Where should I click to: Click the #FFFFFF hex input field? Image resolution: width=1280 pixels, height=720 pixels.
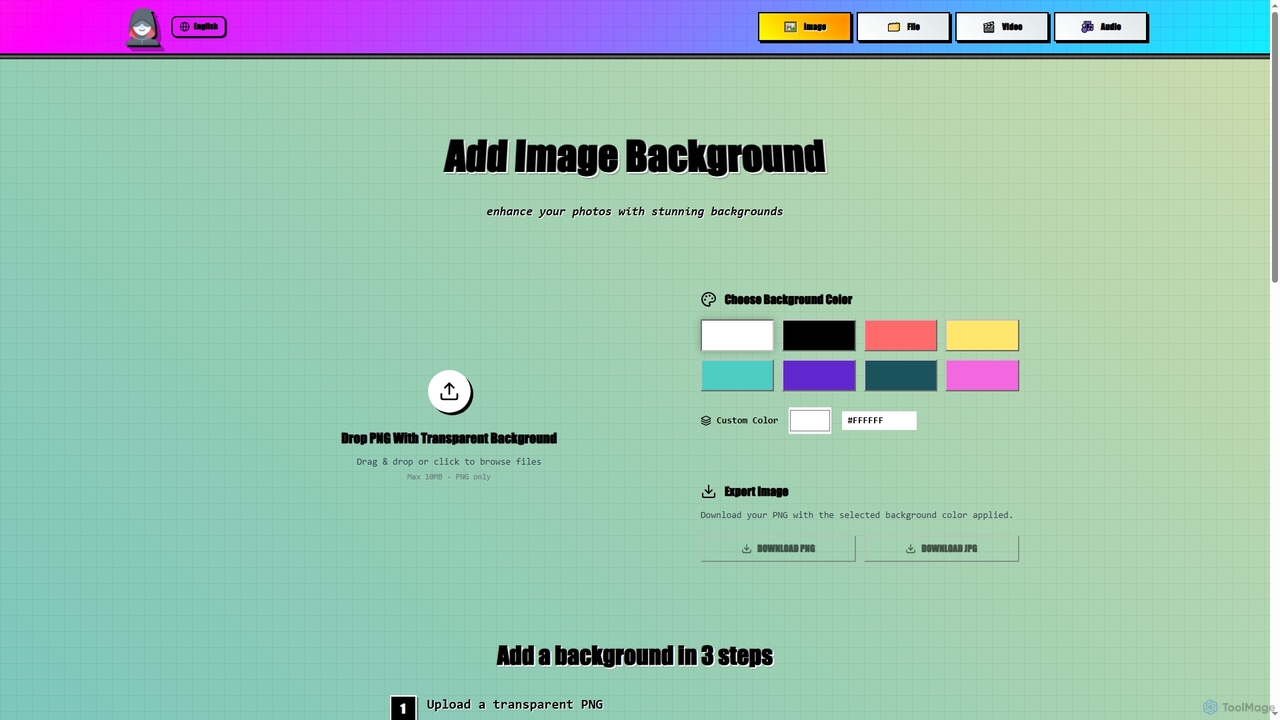(879, 420)
